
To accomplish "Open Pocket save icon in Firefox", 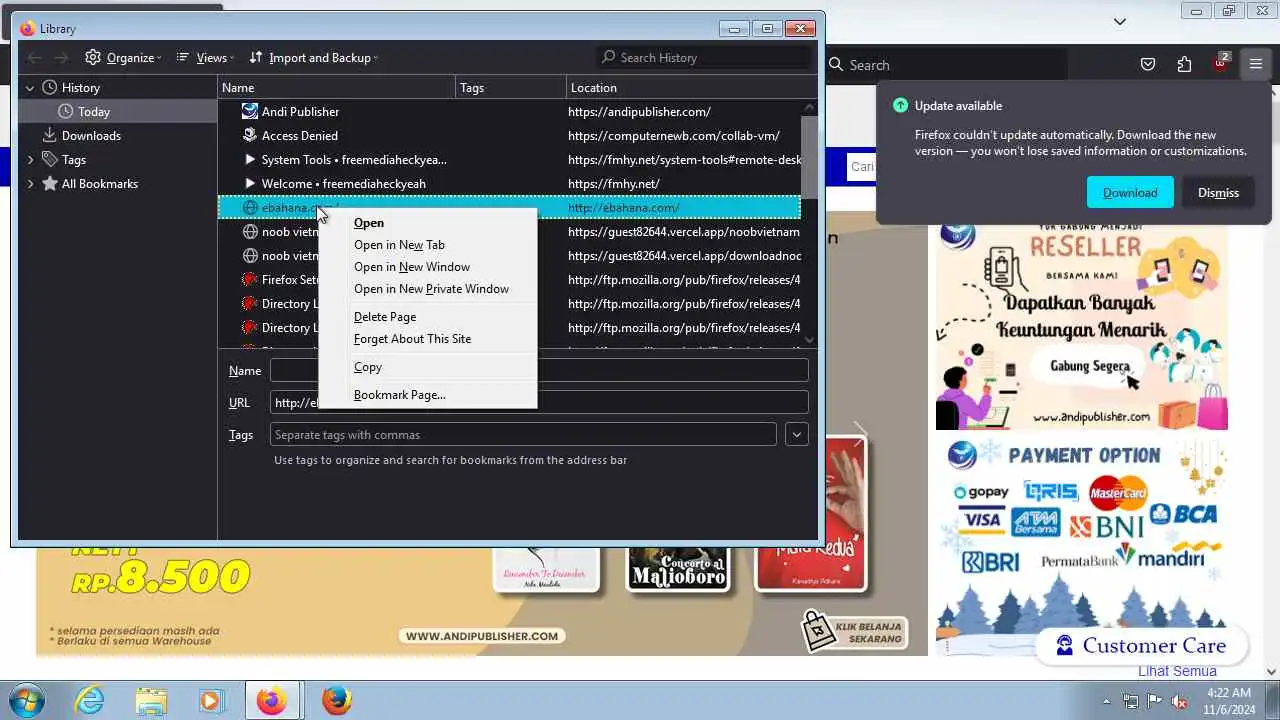I will [1148, 65].
